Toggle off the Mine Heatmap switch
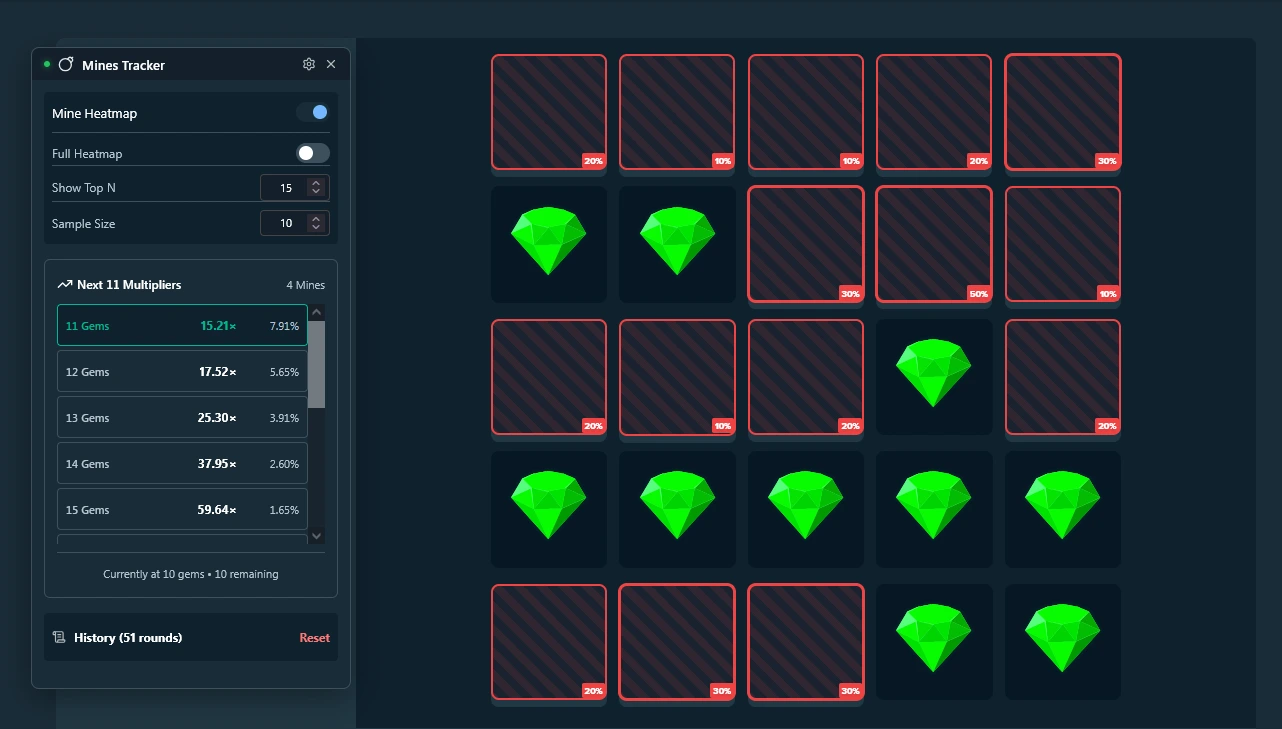The width and height of the screenshot is (1282, 729). click(313, 112)
